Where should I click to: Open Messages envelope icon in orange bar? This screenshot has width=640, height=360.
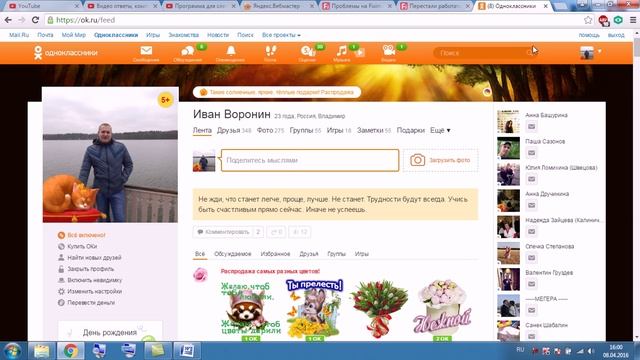(x=146, y=51)
